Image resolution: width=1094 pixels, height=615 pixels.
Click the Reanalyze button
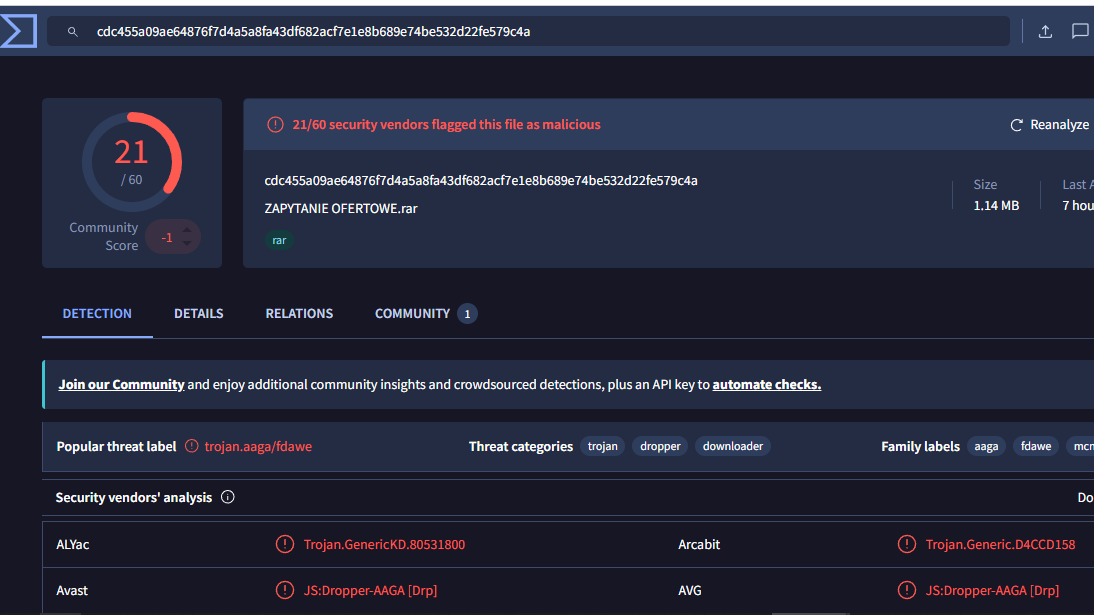[x=1049, y=124]
